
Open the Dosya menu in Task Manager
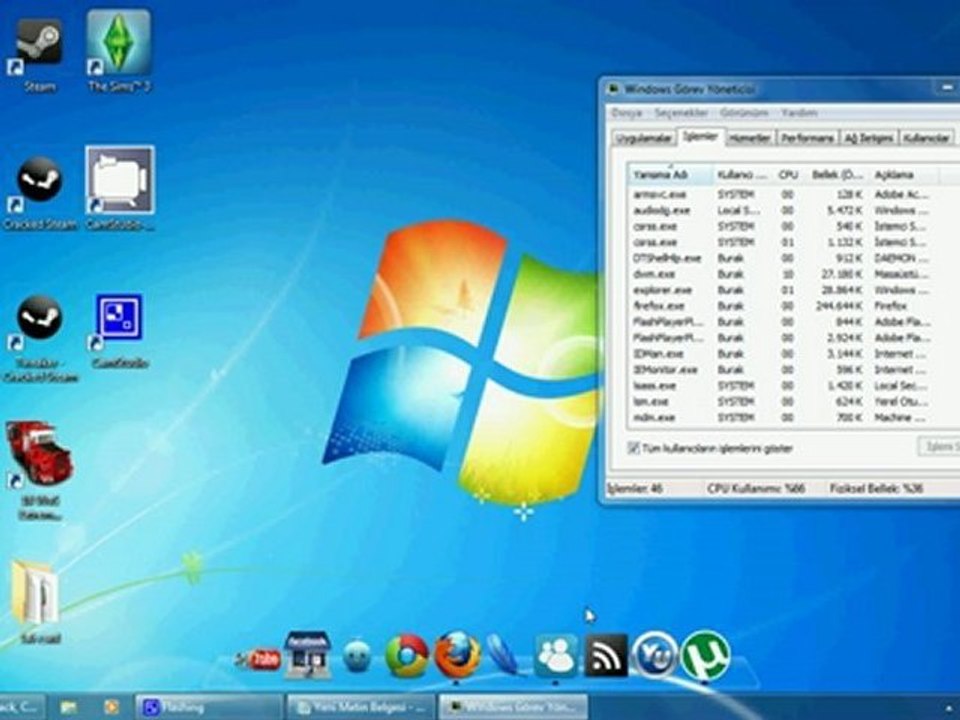[x=627, y=113]
